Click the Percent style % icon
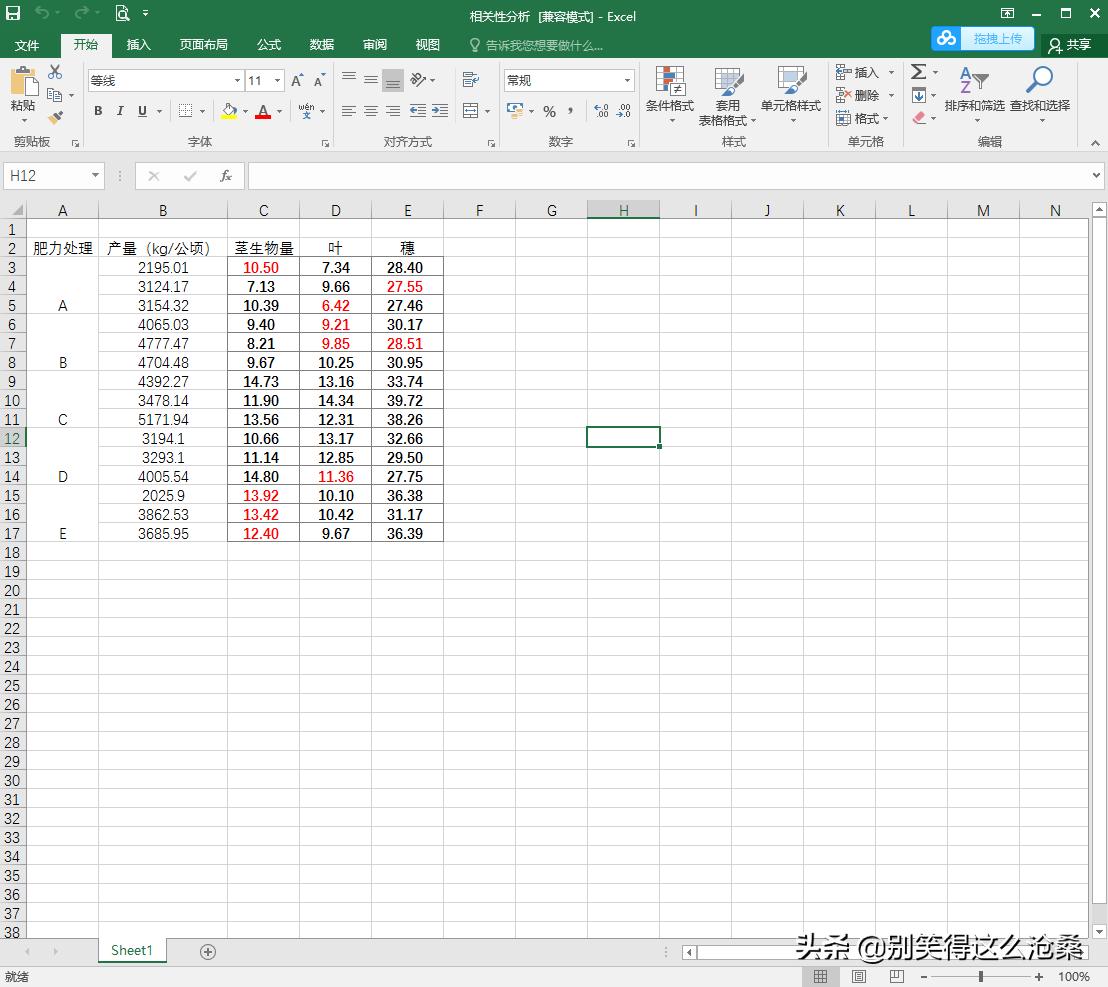Screen dimensions: 1108x987 (549, 112)
